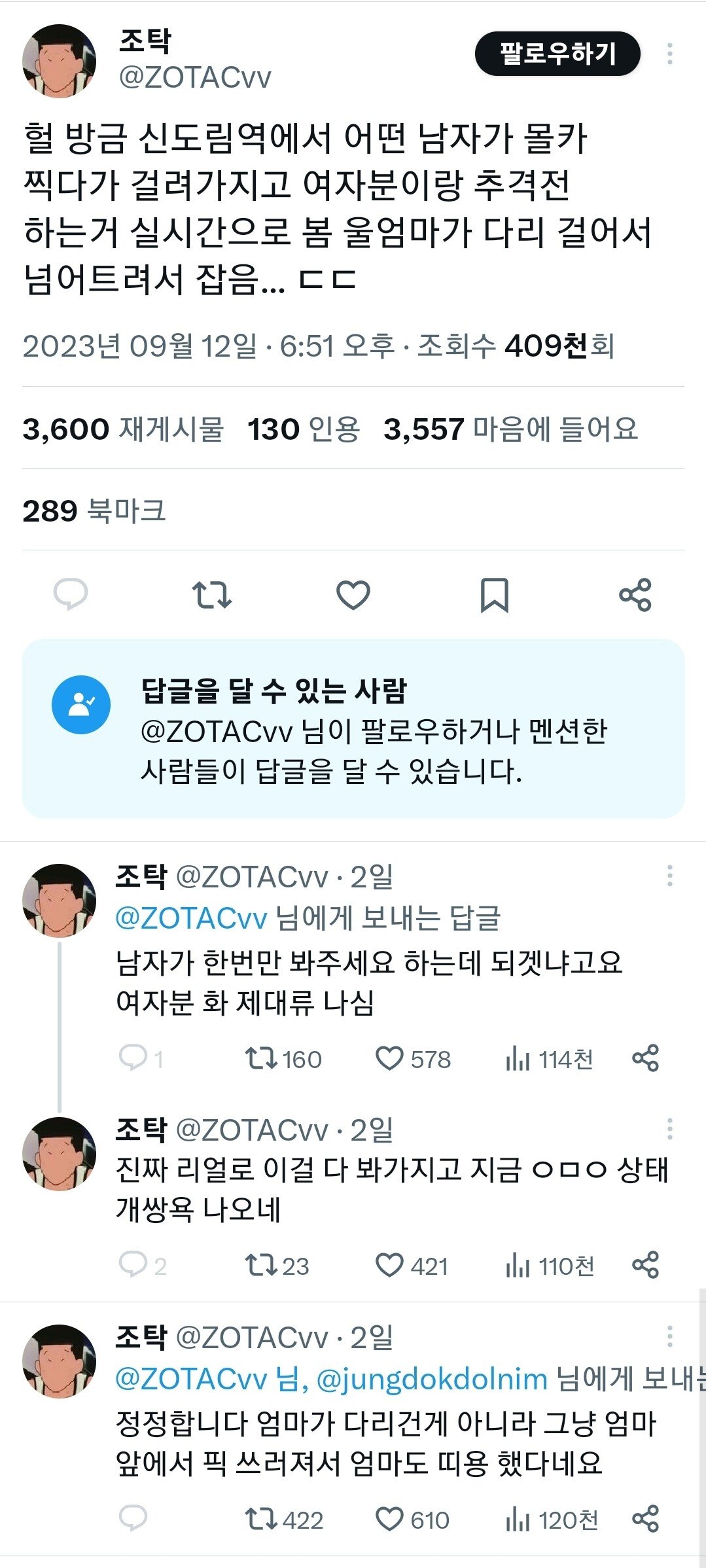Open @jungdokdolnim mention link
Image resolution: width=706 pixels, height=1568 pixels.
click(x=432, y=1379)
